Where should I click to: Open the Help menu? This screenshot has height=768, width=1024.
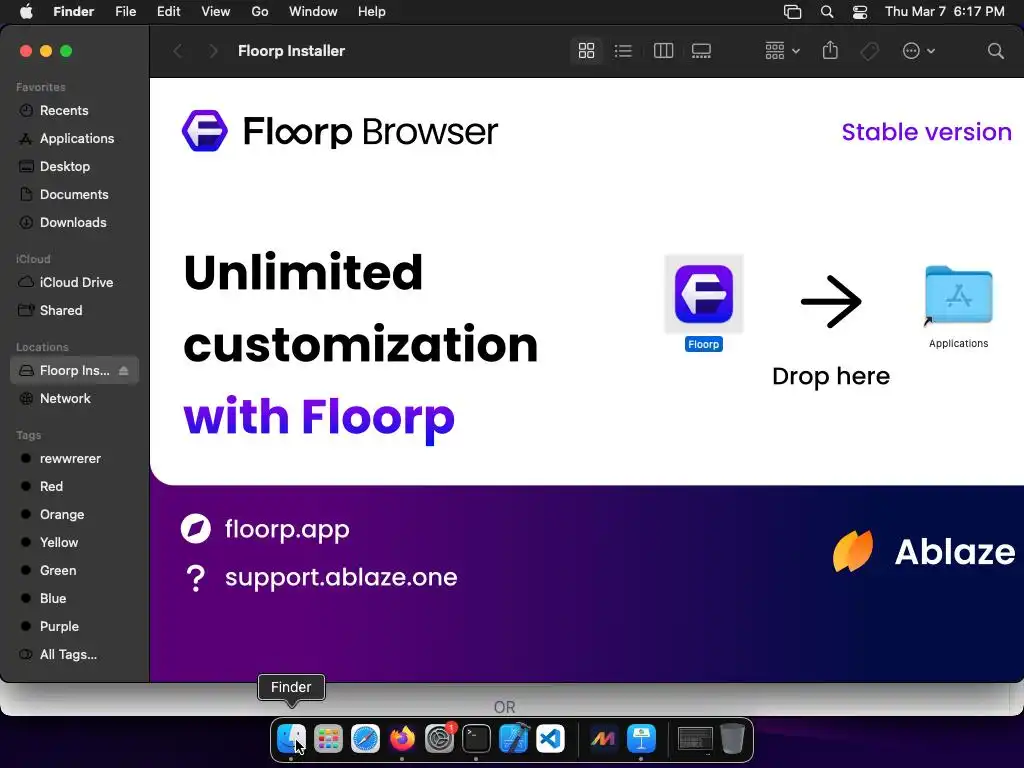point(372,12)
